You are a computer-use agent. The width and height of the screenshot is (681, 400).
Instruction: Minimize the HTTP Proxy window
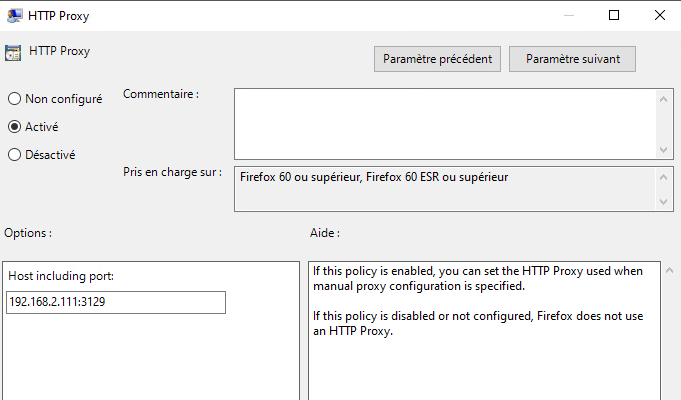click(569, 15)
